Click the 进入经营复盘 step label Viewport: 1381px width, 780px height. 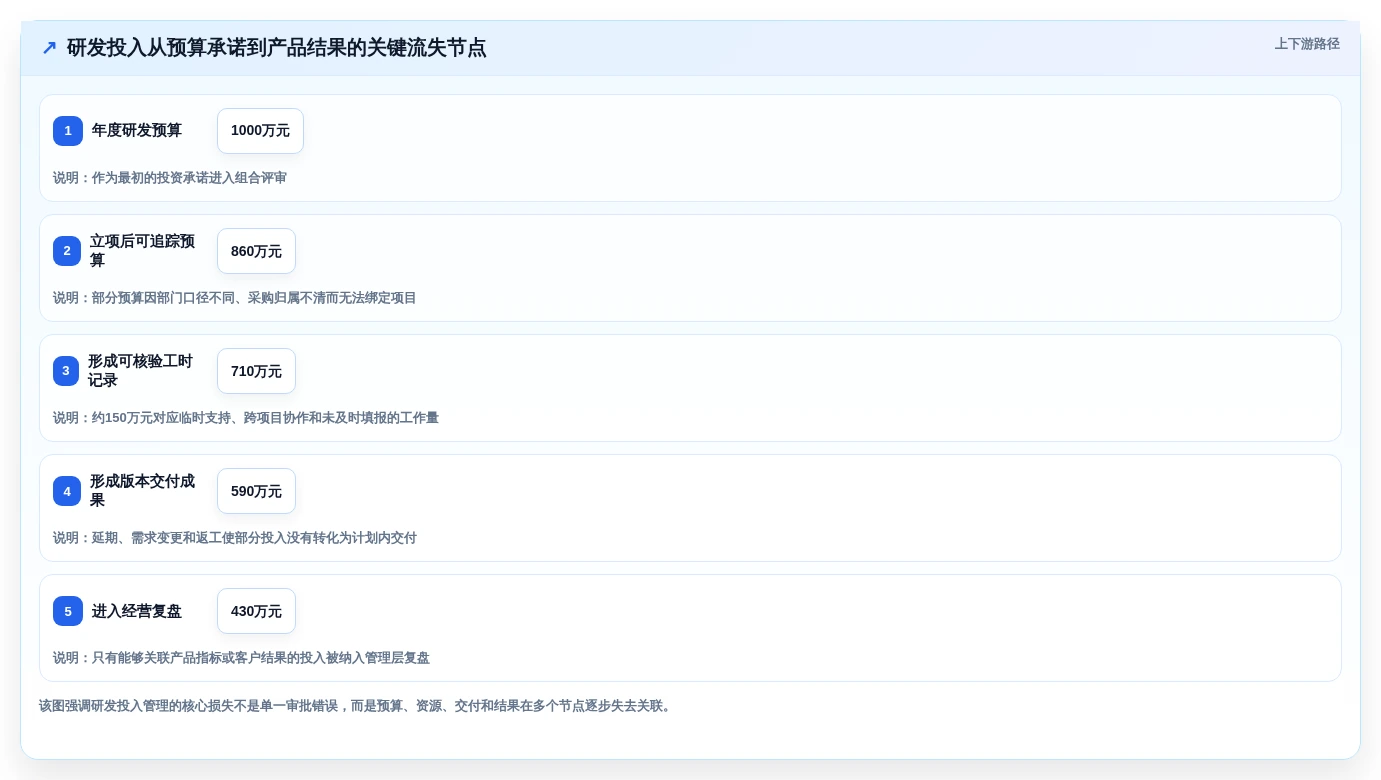point(137,611)
